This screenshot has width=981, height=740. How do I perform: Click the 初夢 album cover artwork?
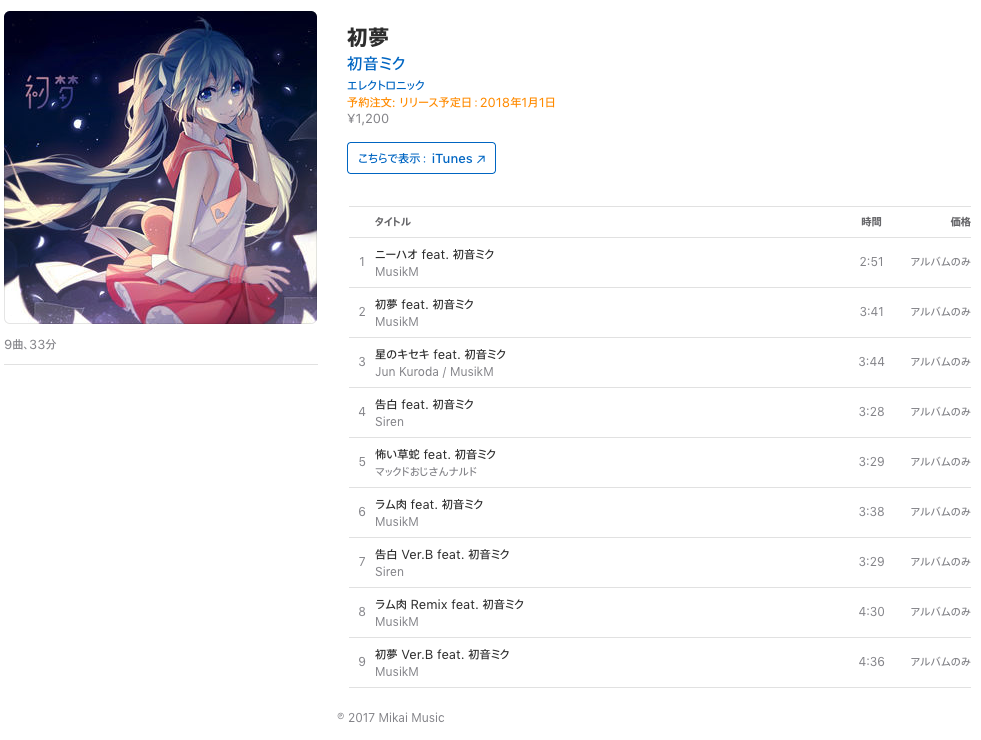point(161,167)
